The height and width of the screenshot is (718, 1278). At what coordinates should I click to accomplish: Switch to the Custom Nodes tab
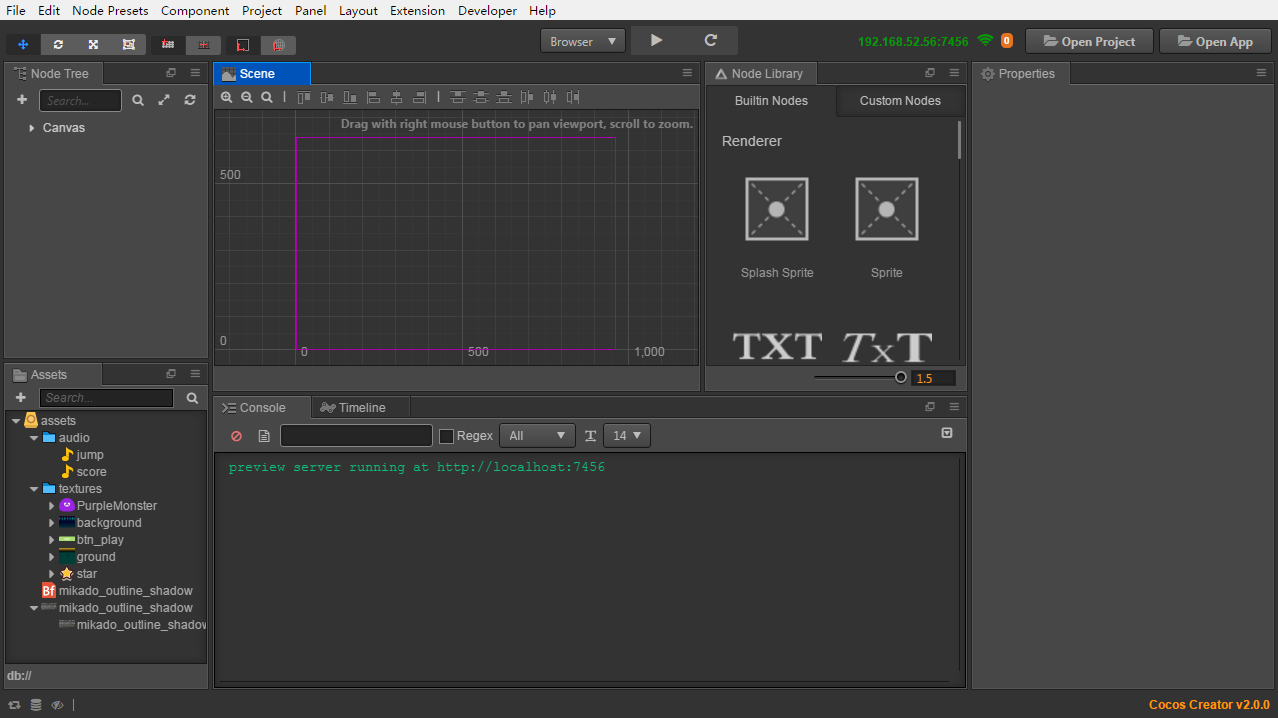click(x=900, y=101)
